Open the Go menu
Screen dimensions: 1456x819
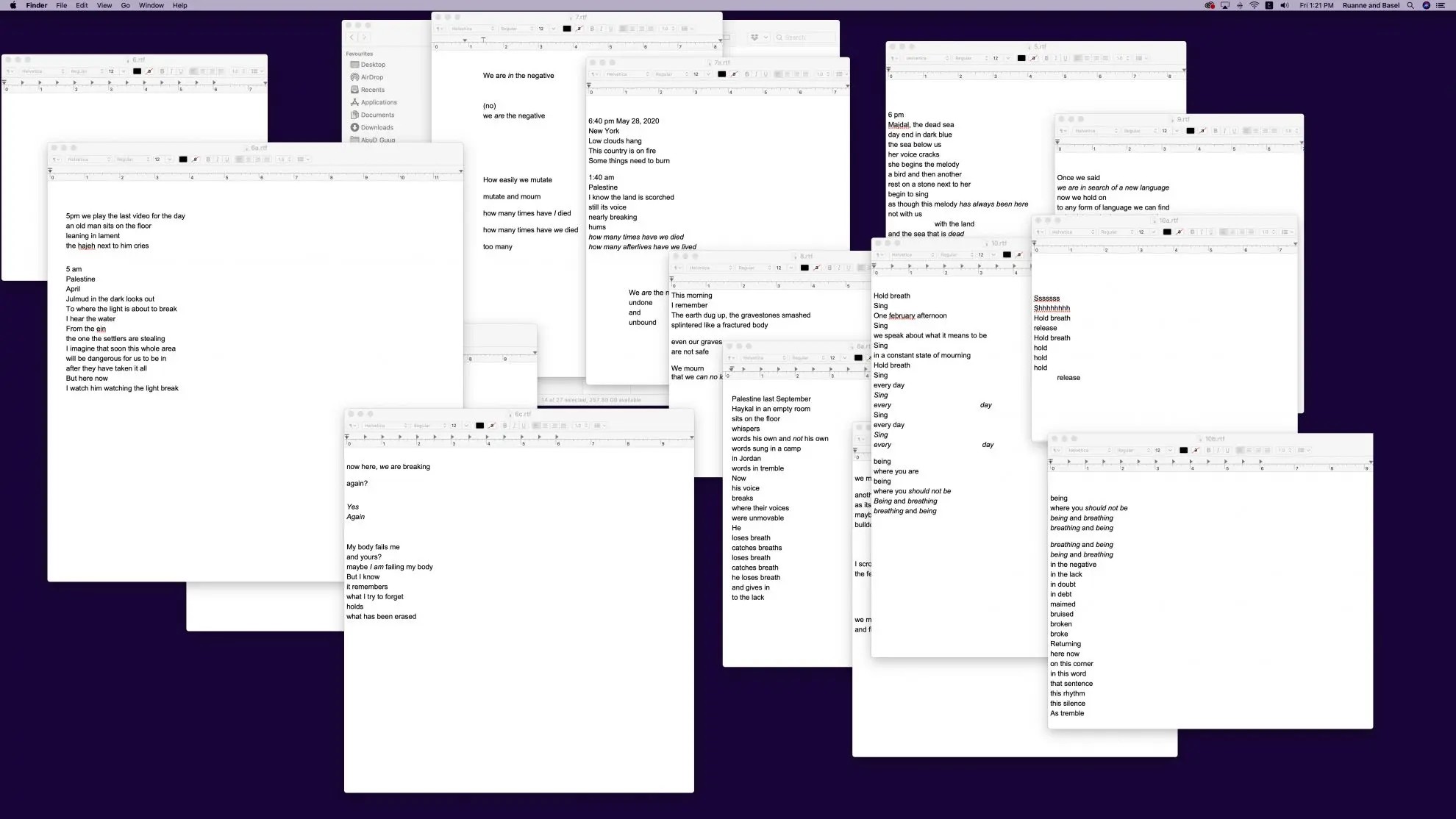click(125, 5)
